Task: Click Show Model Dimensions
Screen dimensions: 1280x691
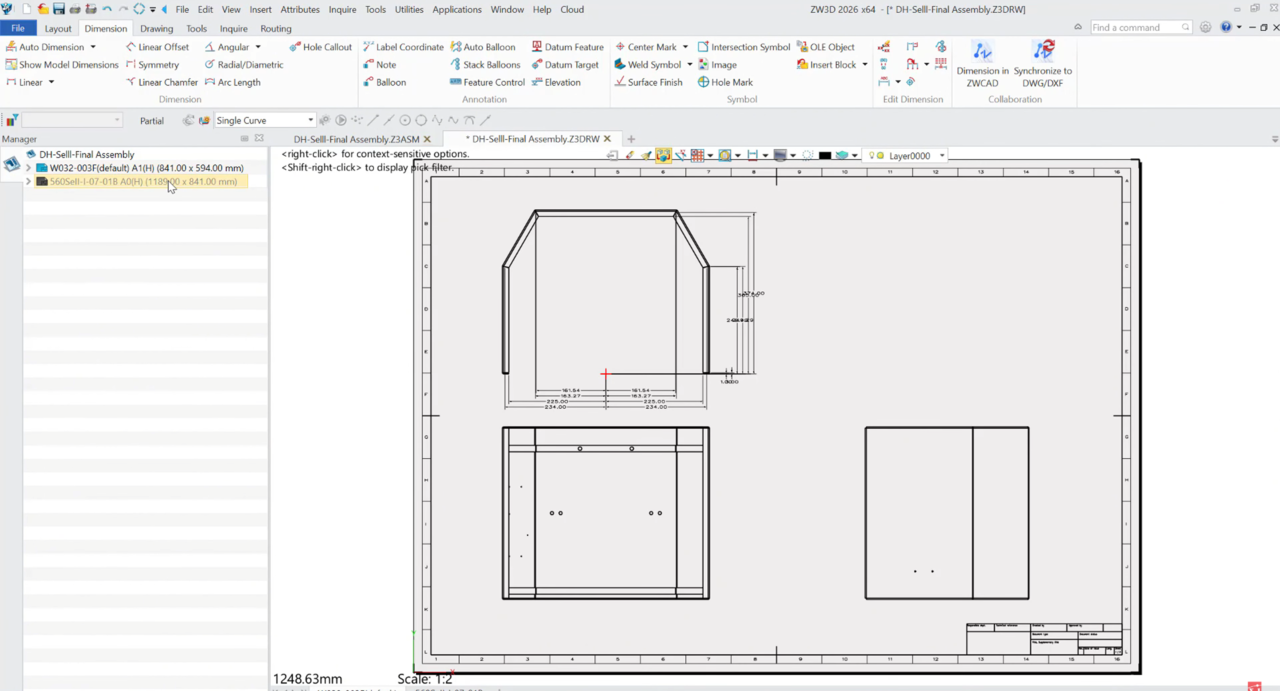Action: click(62, 65)
